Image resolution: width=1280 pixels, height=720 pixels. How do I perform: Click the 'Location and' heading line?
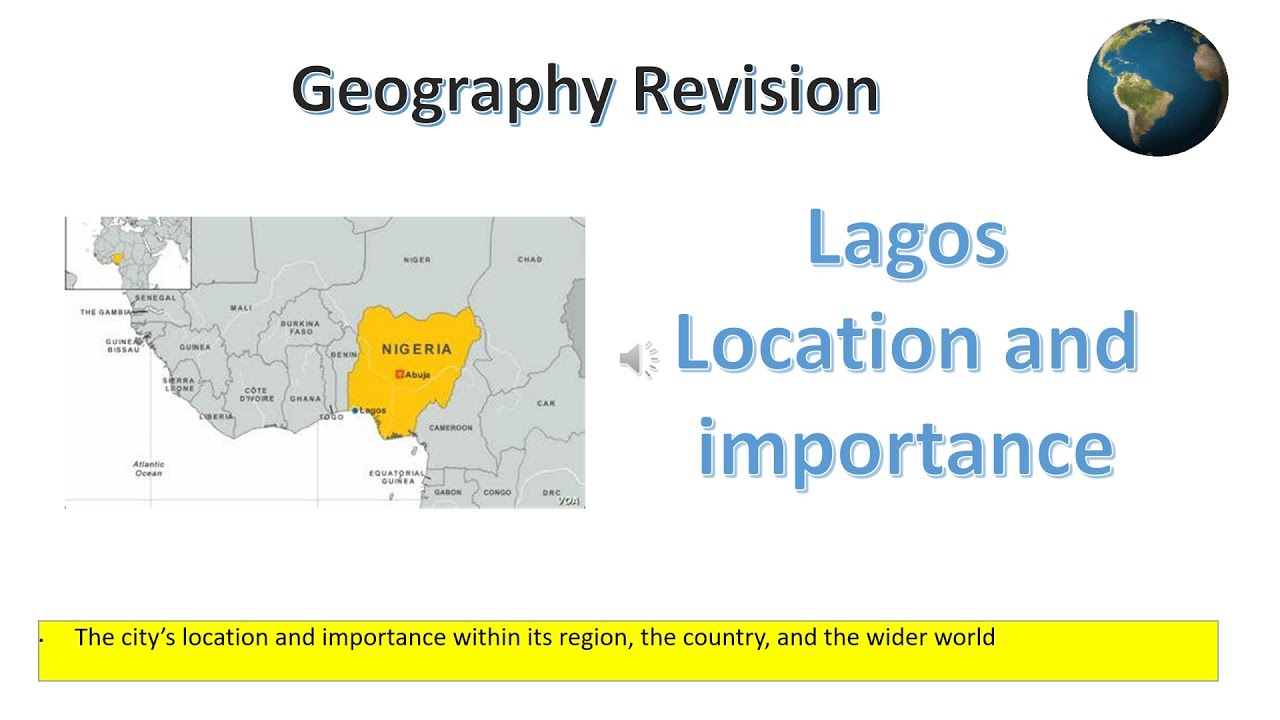click(906, 342)
